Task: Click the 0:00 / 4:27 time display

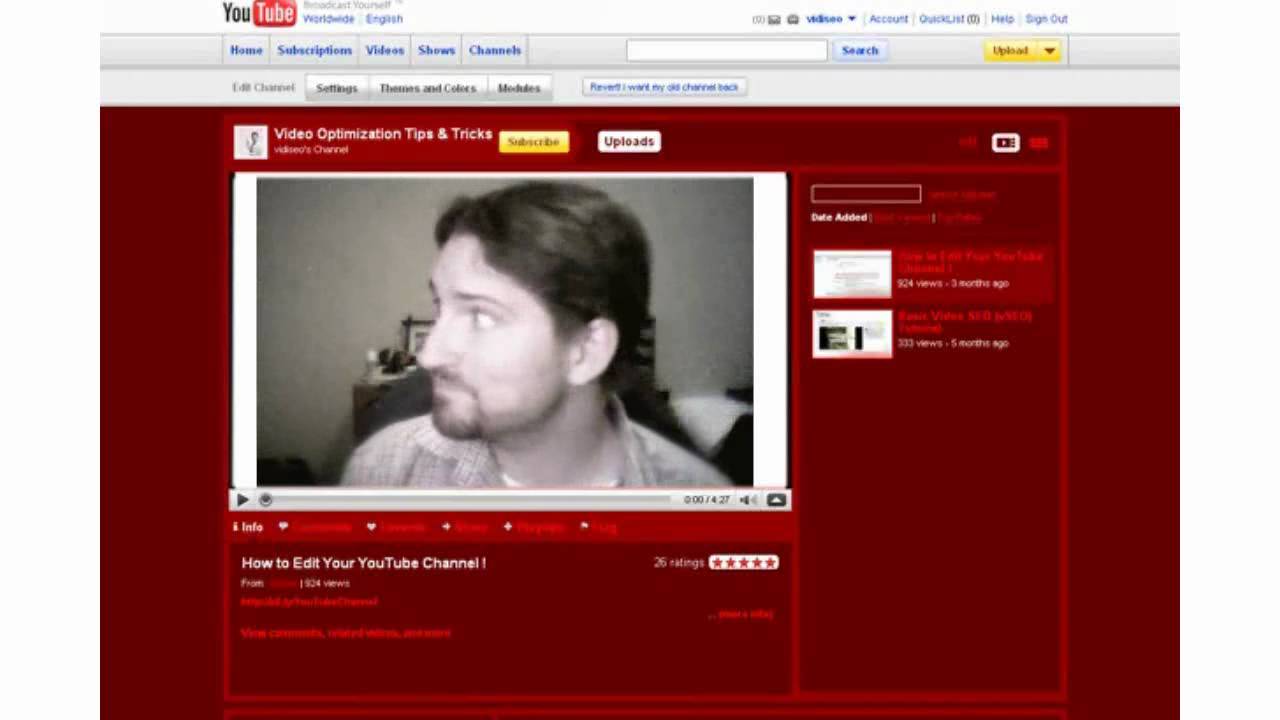Action: pyautogui.click(x=706, y=500)
